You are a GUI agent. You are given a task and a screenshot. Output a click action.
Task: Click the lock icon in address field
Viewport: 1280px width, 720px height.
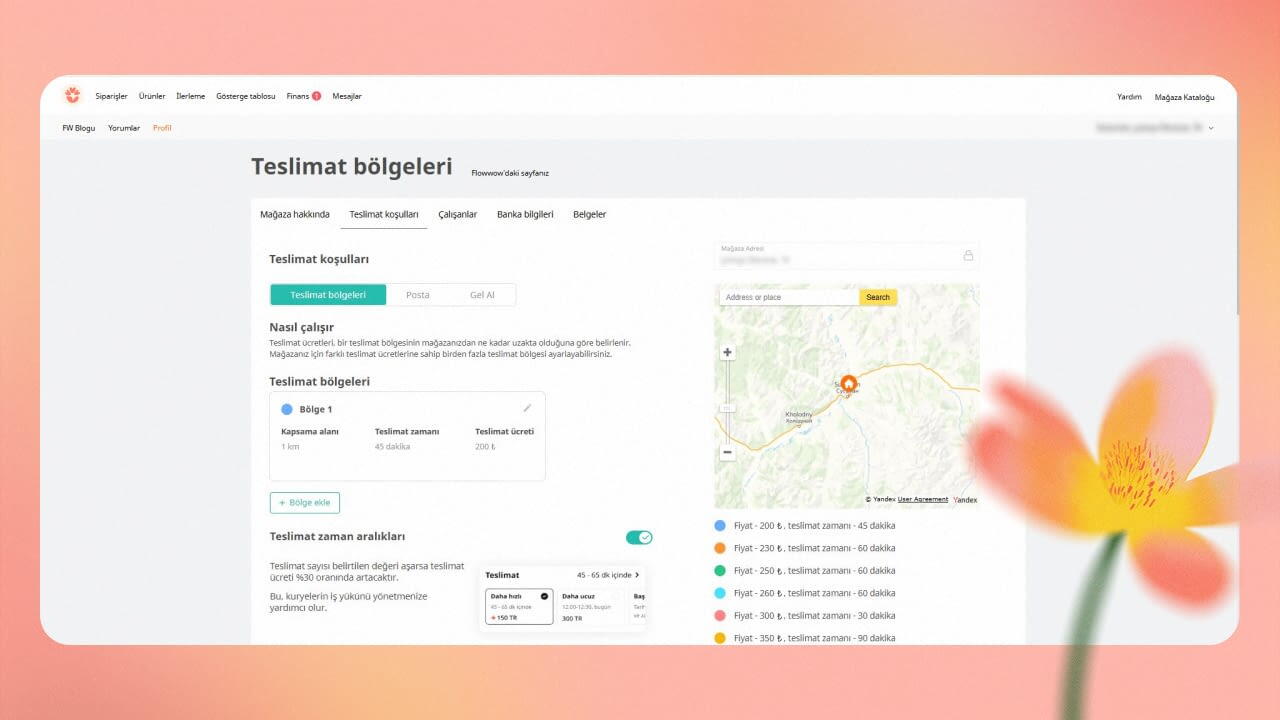pyautogui.click(x=968, y=255)
